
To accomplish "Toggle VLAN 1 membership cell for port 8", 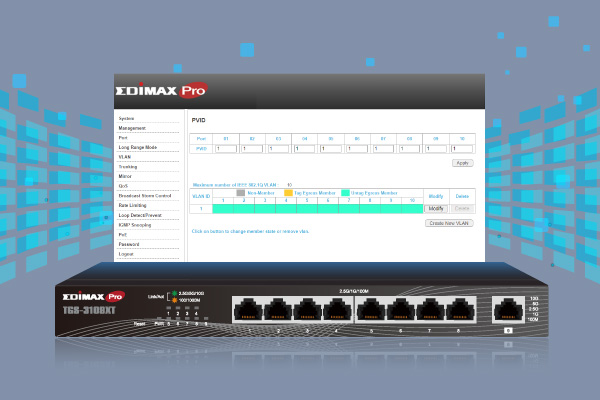I will 370,209.
